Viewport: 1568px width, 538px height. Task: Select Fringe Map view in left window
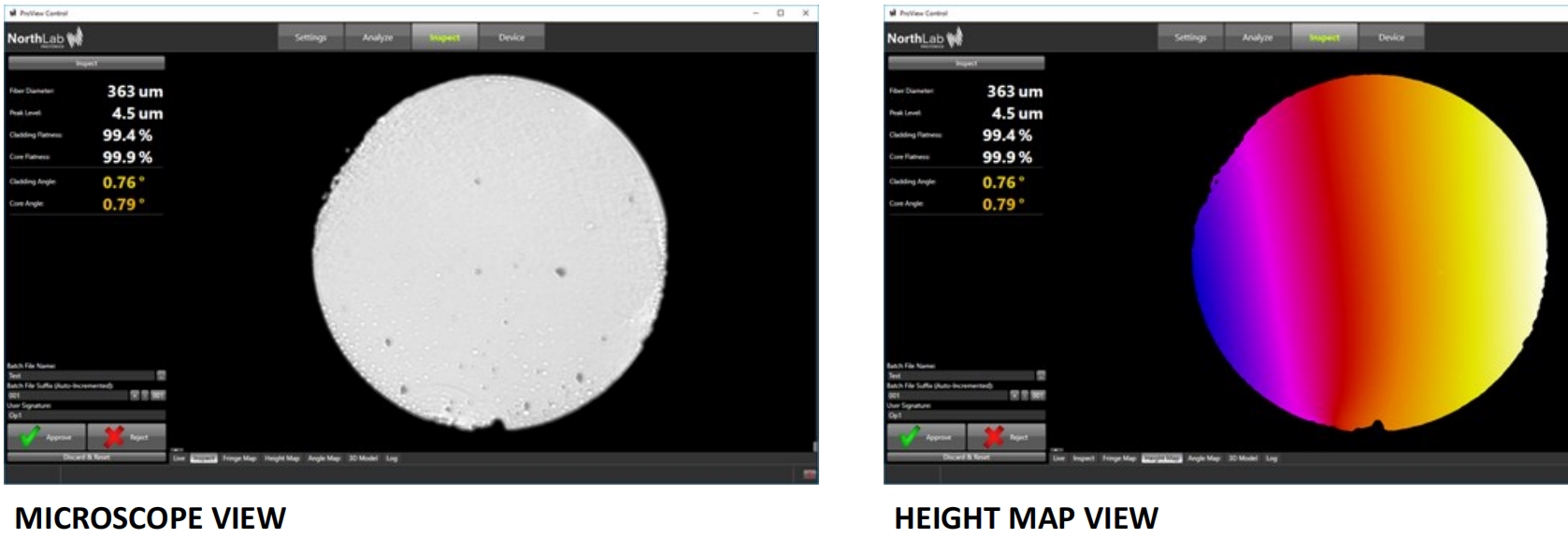pyautogui.click(x=239, y=458)
